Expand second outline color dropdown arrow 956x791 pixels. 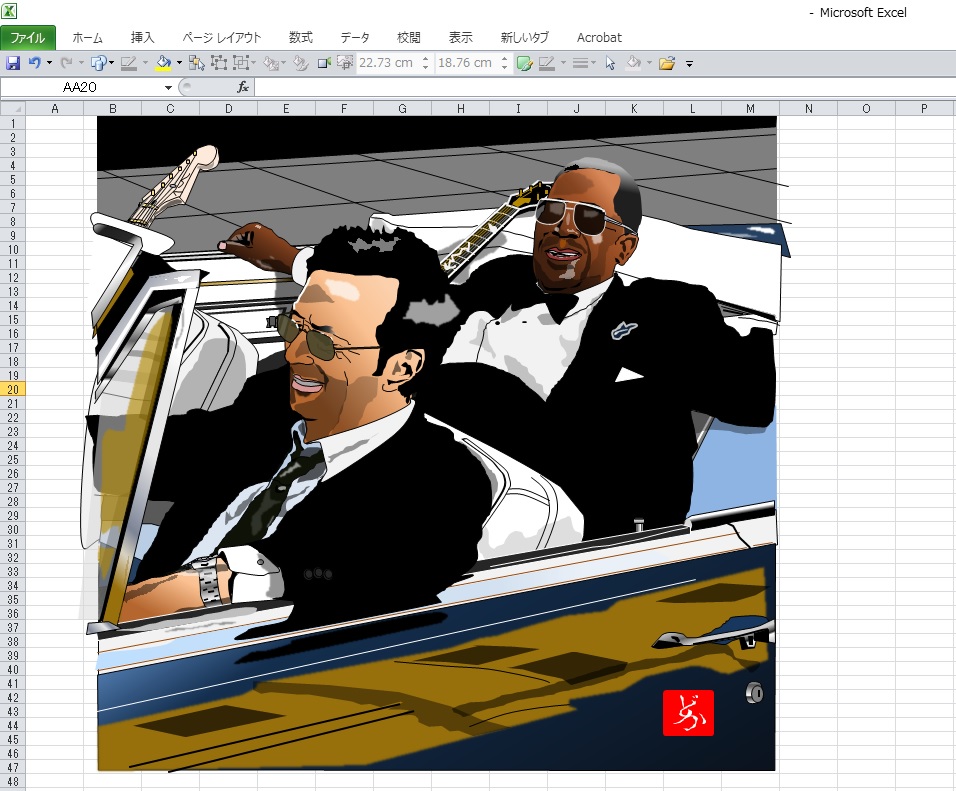[x=563, y=63]
